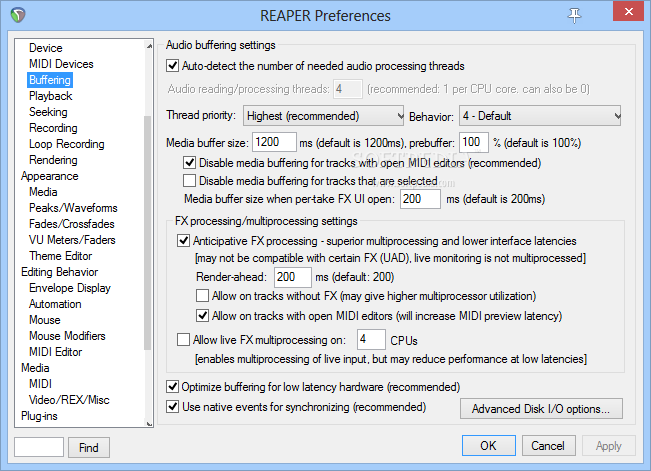Image resolution: width=651 pixels, height=471 pixels.
Task: Click the OK button
Action: coord(489,446)
